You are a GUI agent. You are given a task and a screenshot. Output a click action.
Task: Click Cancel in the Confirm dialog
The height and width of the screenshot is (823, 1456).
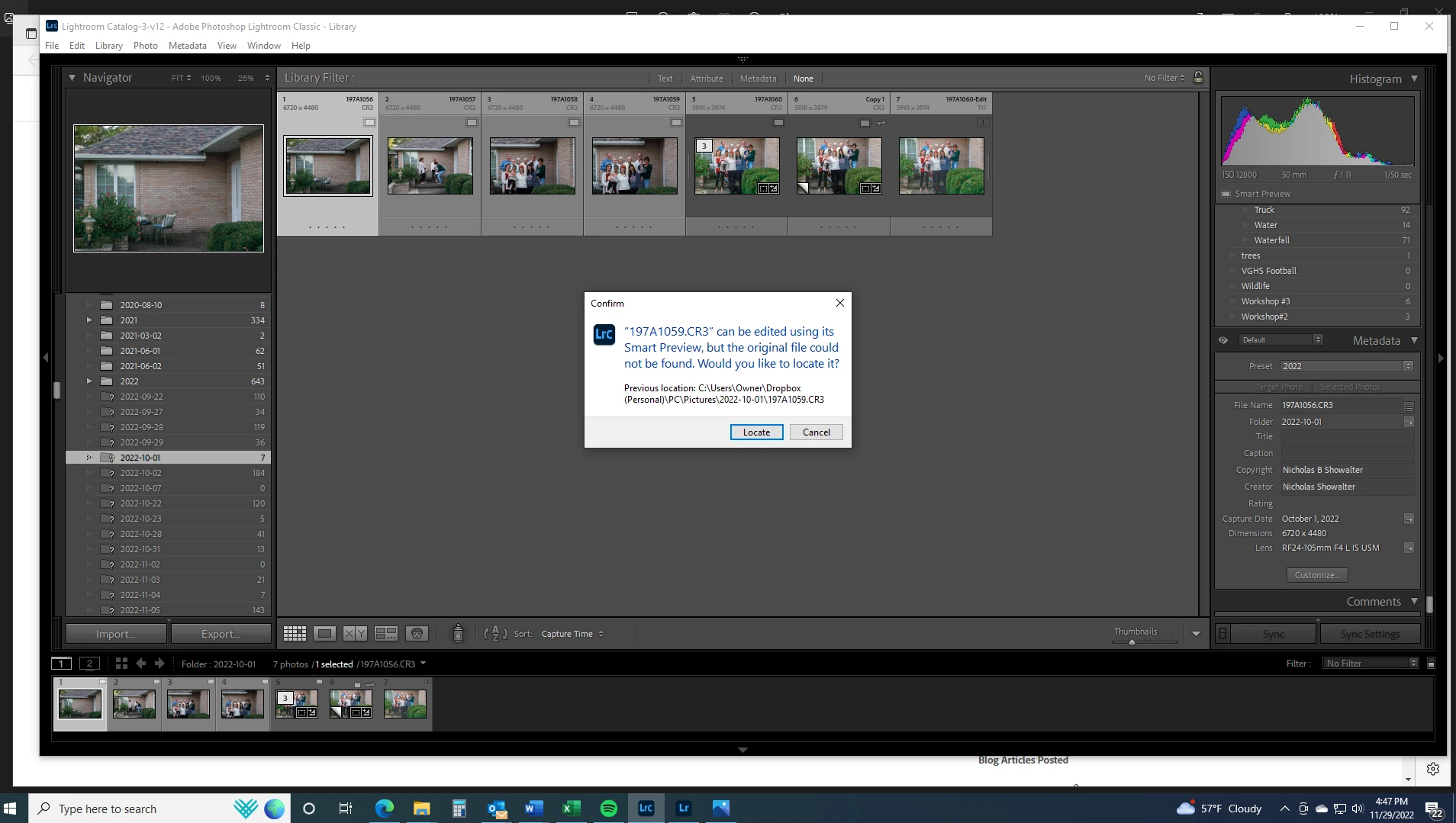pyautogui.click(x=816, y=432)
